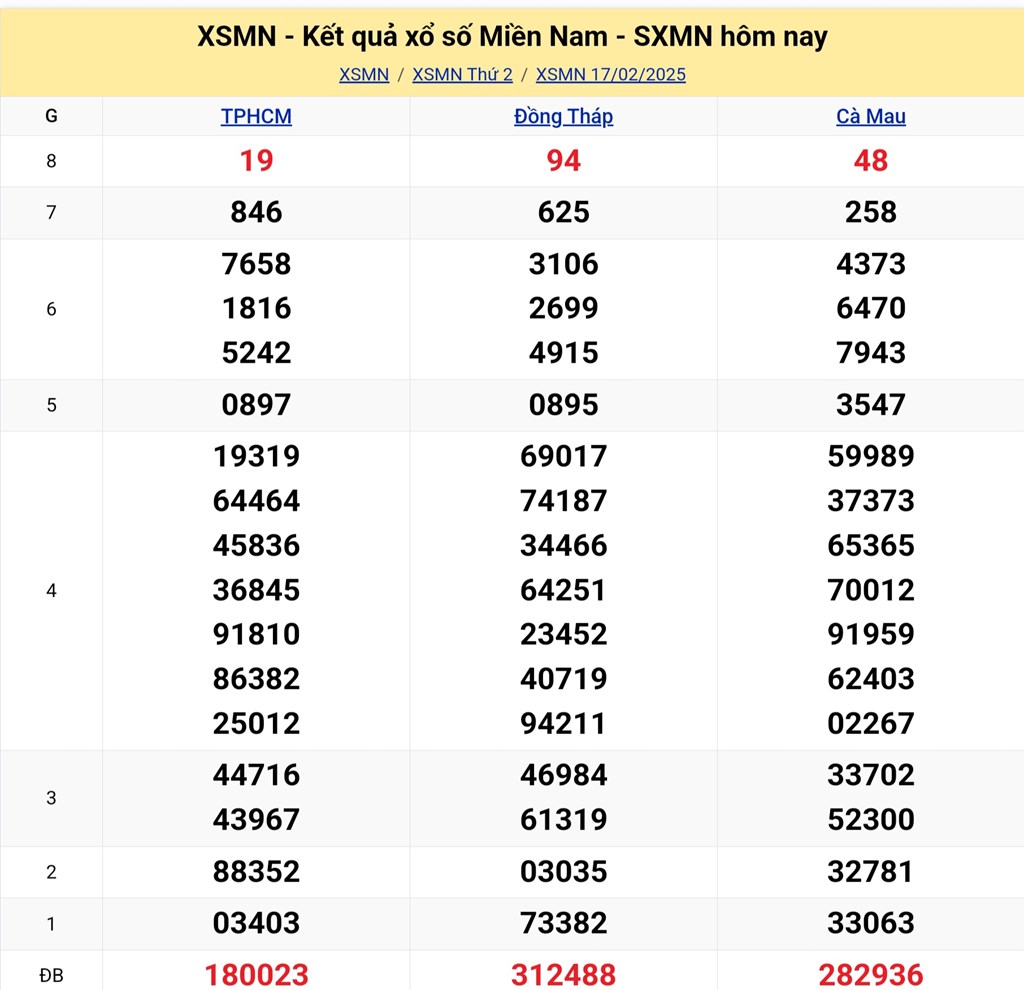Click Đồng Tháp number 64251
The height and width of the screenshot is (990, 1024).
564,590
